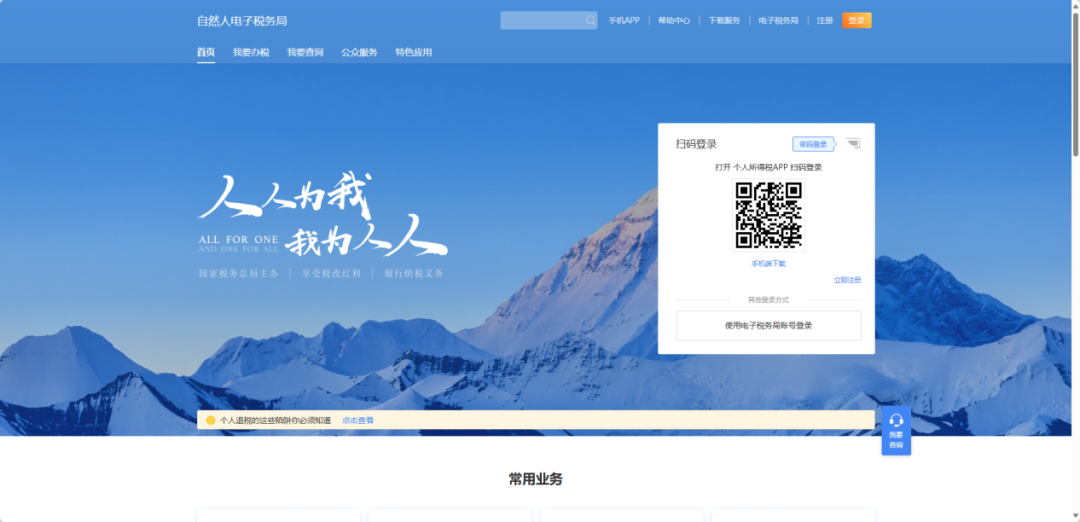The width and height of the screenshot is (1080, 522).
Task: Click the 点击查看 notice link
Action: [357, 420]
